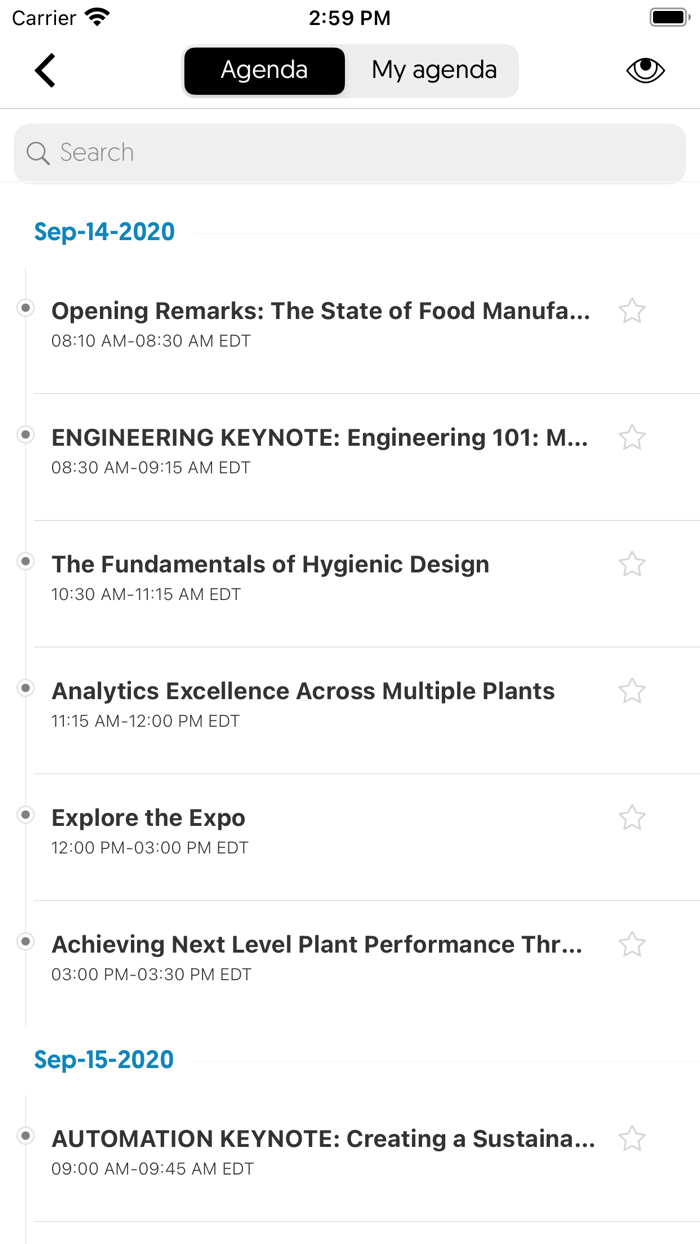Click the Sep-15-2020 date header
The image size is (700, 1244).
104,1058
